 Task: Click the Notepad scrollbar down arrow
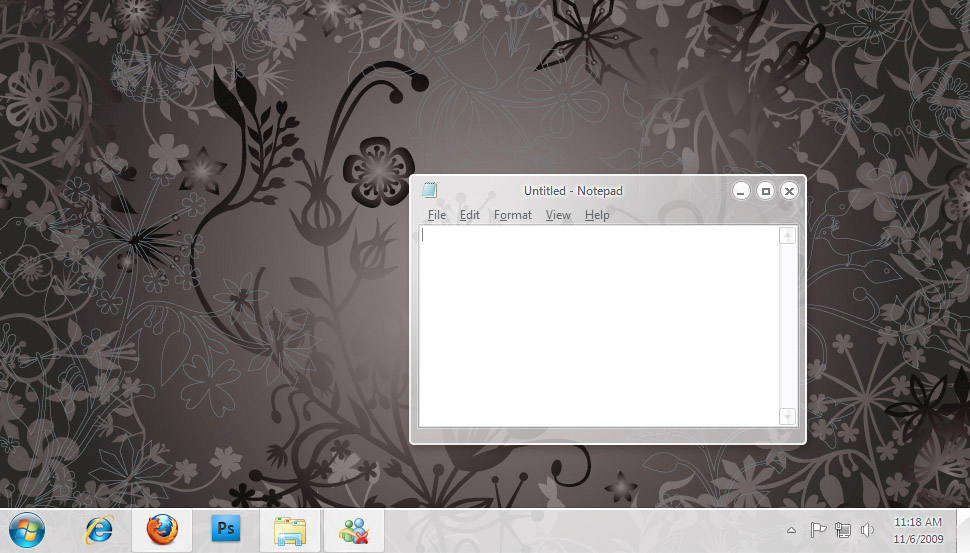click(787, 416)
